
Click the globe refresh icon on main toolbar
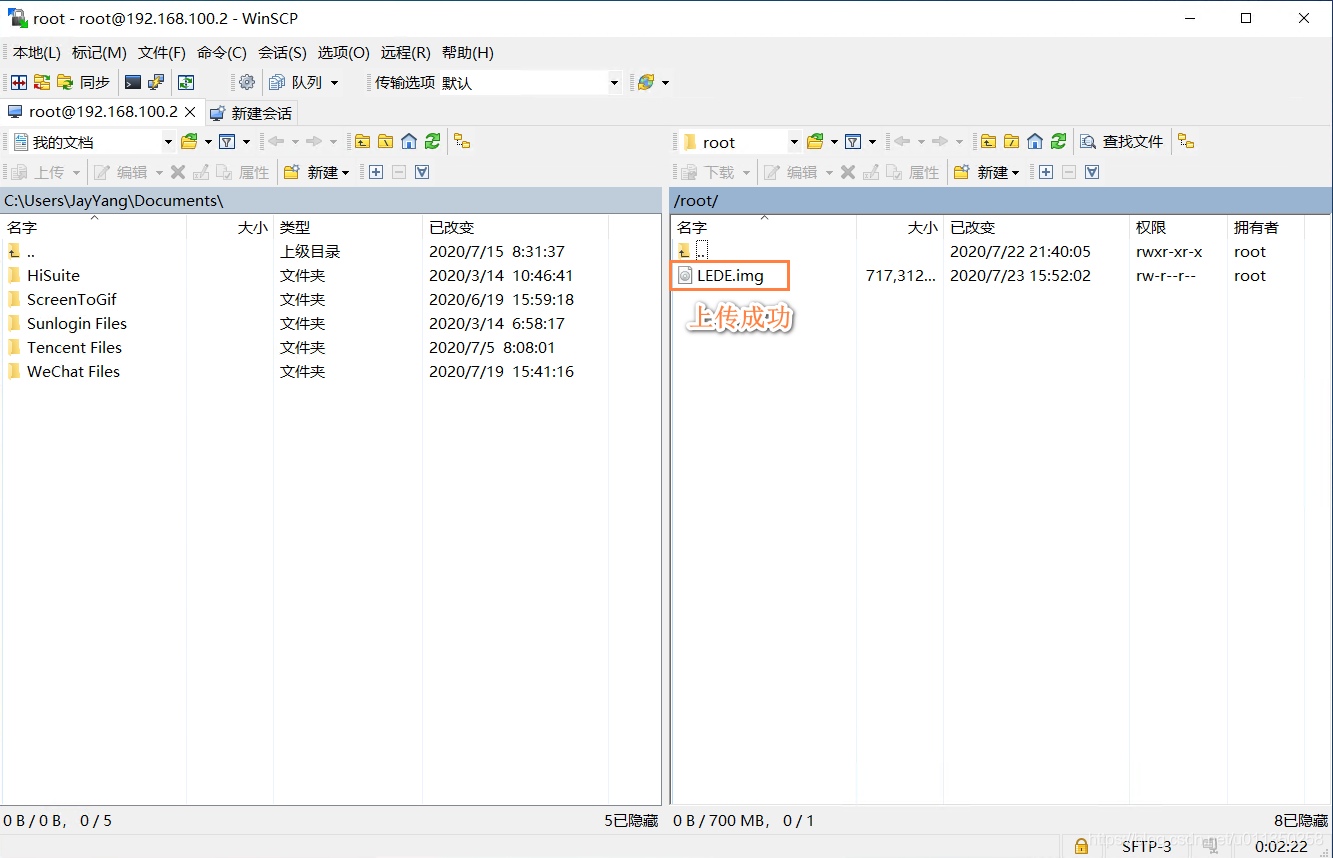coord(646,82)
